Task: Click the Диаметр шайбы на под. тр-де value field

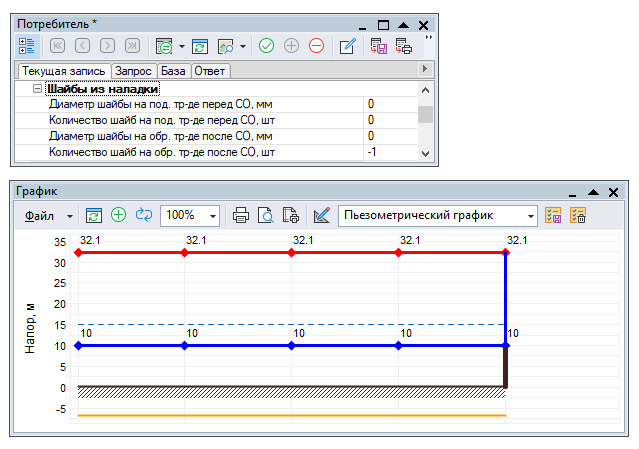Action: (x=388, y=104)
